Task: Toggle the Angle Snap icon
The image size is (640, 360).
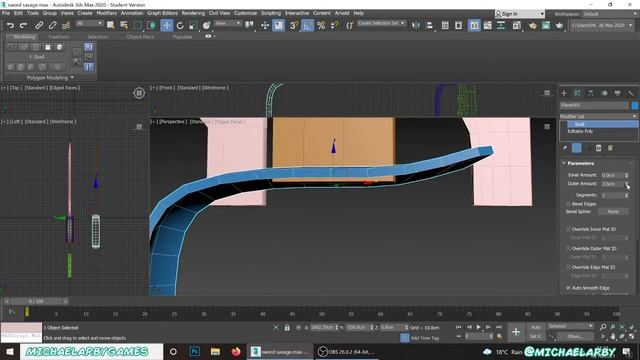Action: click(x=307, y=25)
